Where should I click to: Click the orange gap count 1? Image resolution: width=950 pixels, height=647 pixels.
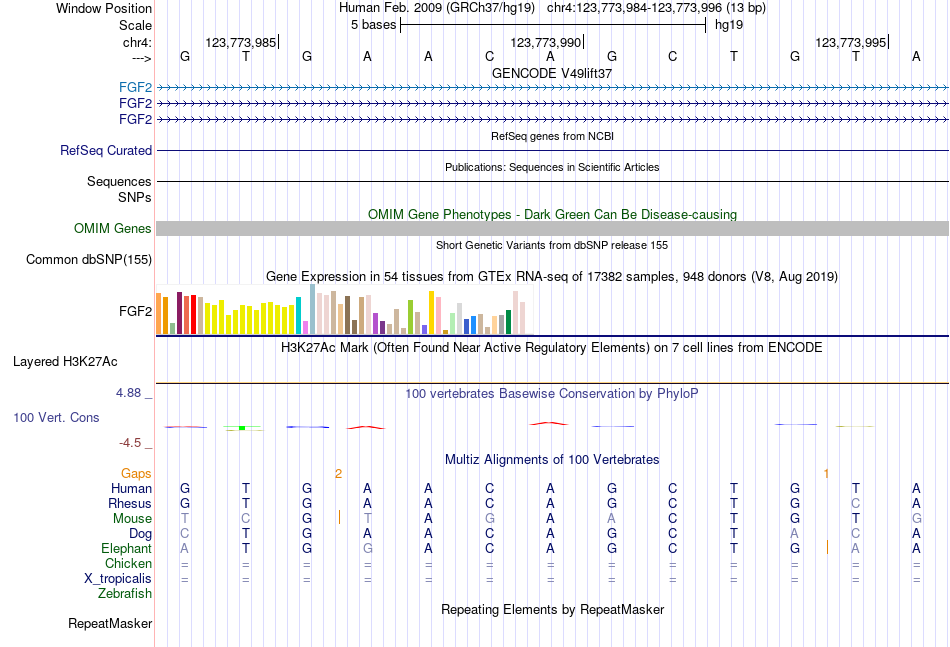pyautogui.click(x=826, y=474)
